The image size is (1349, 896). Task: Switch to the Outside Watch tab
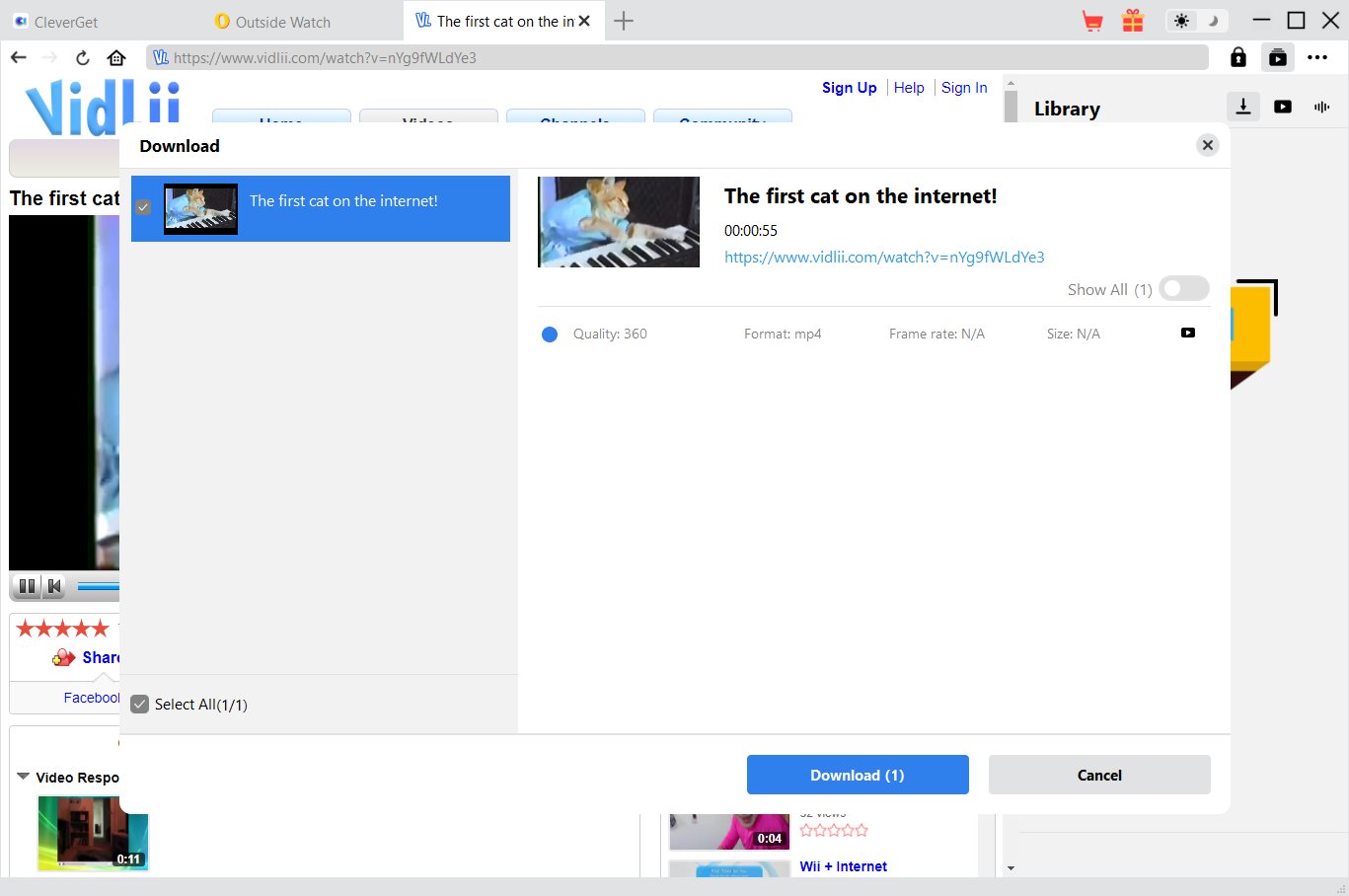282,22
